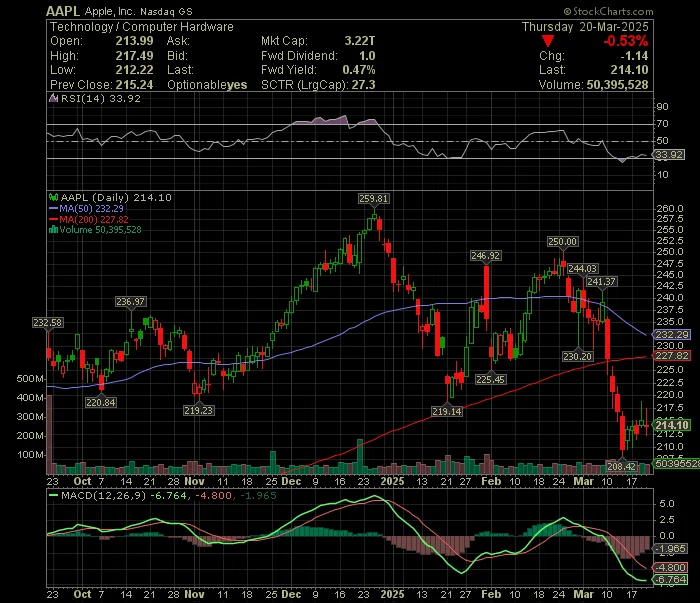This screenshot has height=603, width=700.
Task: Click the 259.81 peak price label
Action: [374, 199]
